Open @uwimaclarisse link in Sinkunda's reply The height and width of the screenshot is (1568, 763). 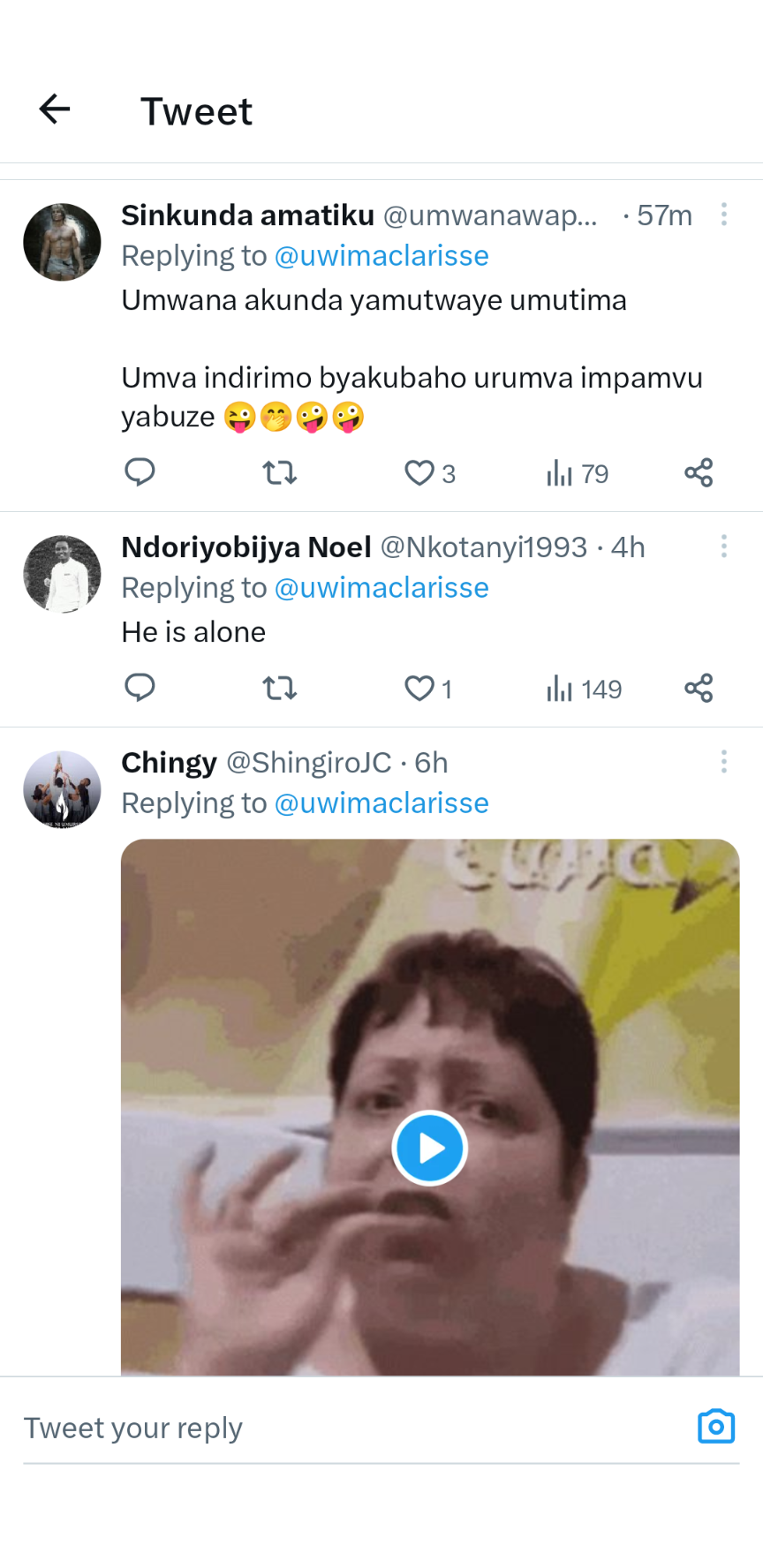[381, 256]
